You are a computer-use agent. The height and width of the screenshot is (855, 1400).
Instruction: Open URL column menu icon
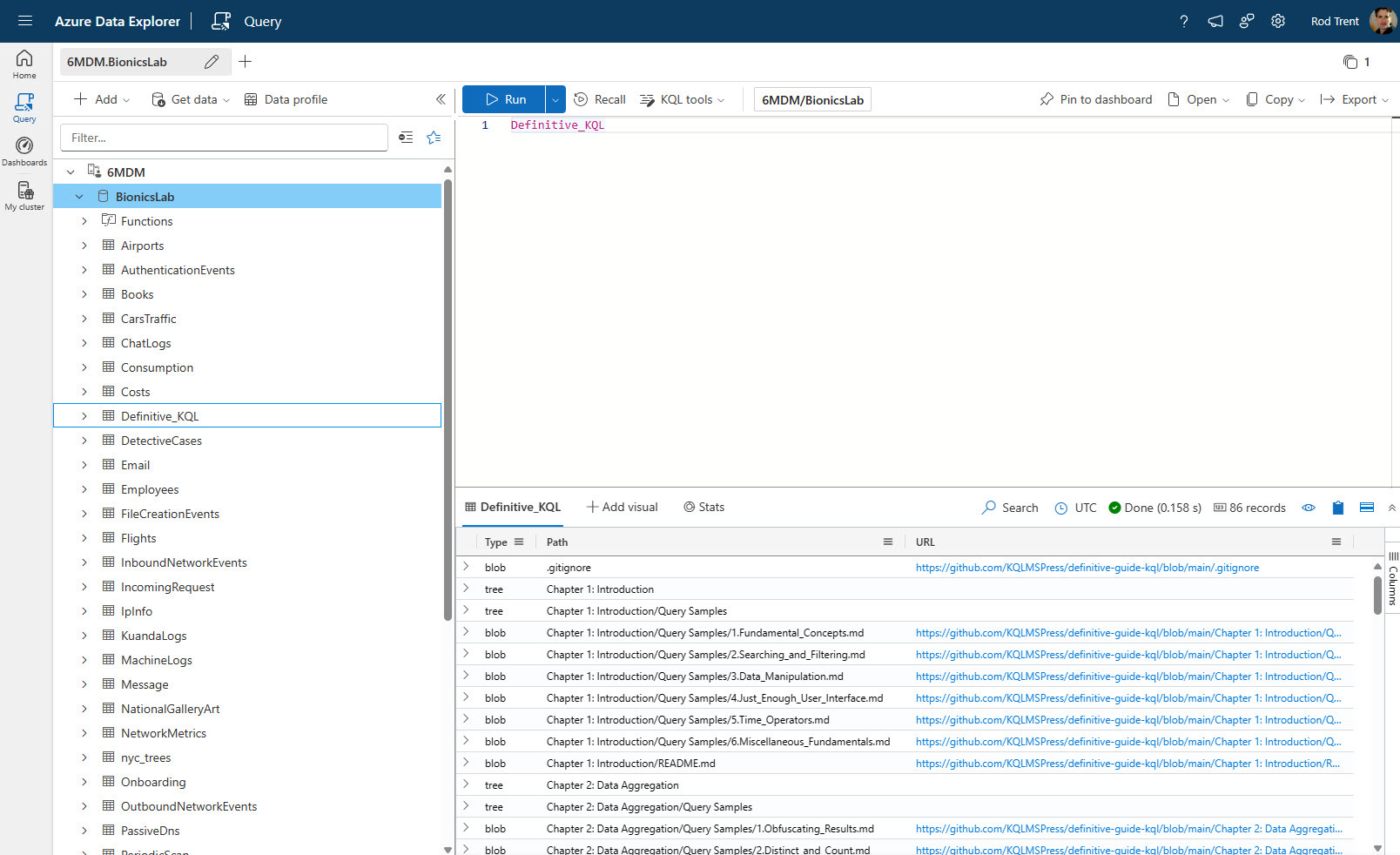tap(1336, 542)
